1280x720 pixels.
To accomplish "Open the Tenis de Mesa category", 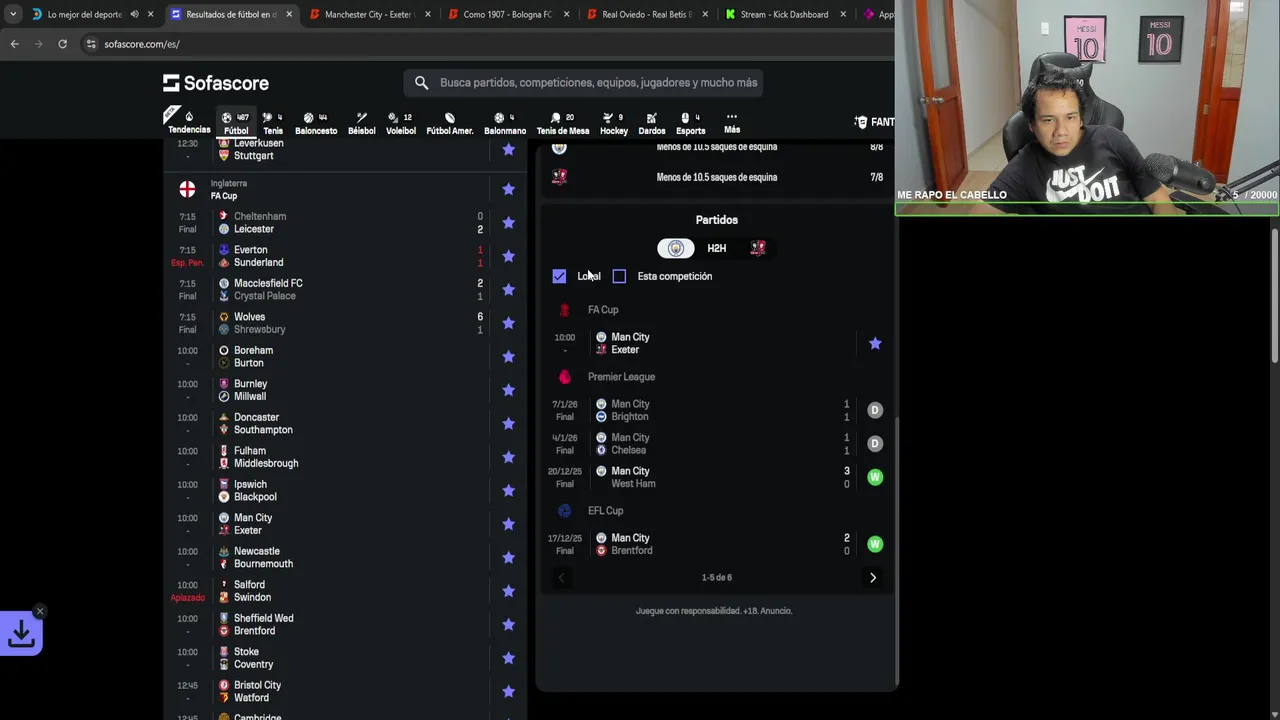I will [562, 123].
